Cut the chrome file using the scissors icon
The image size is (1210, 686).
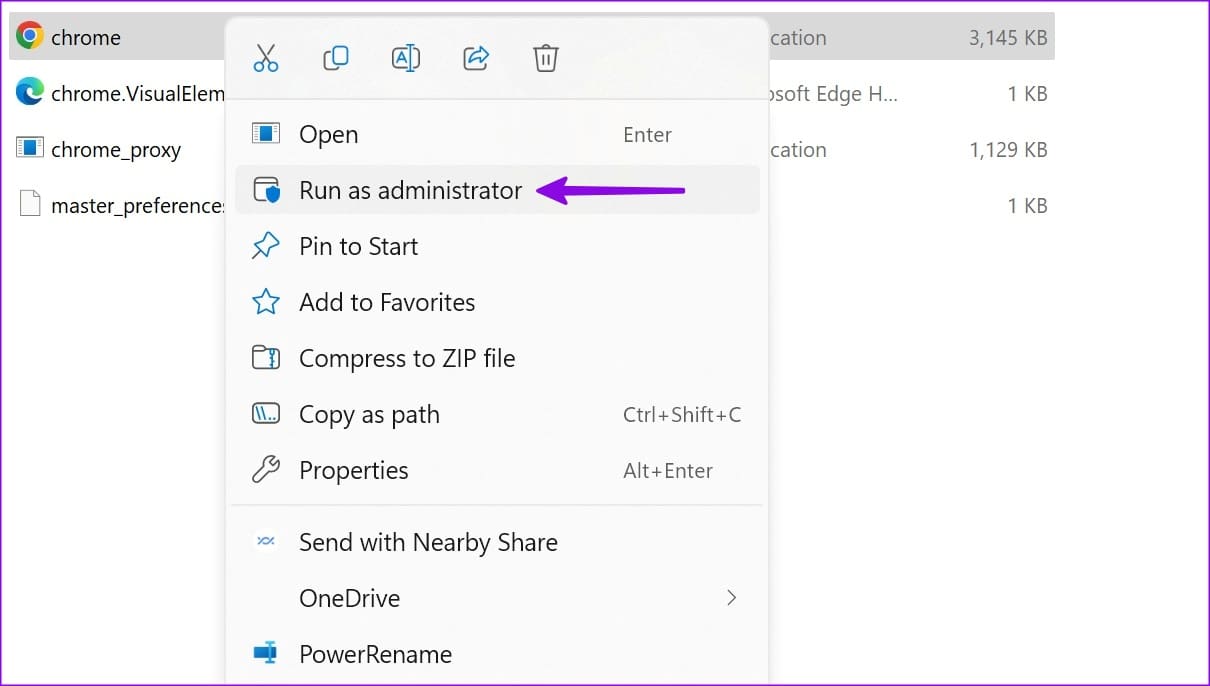click(266, 58)
